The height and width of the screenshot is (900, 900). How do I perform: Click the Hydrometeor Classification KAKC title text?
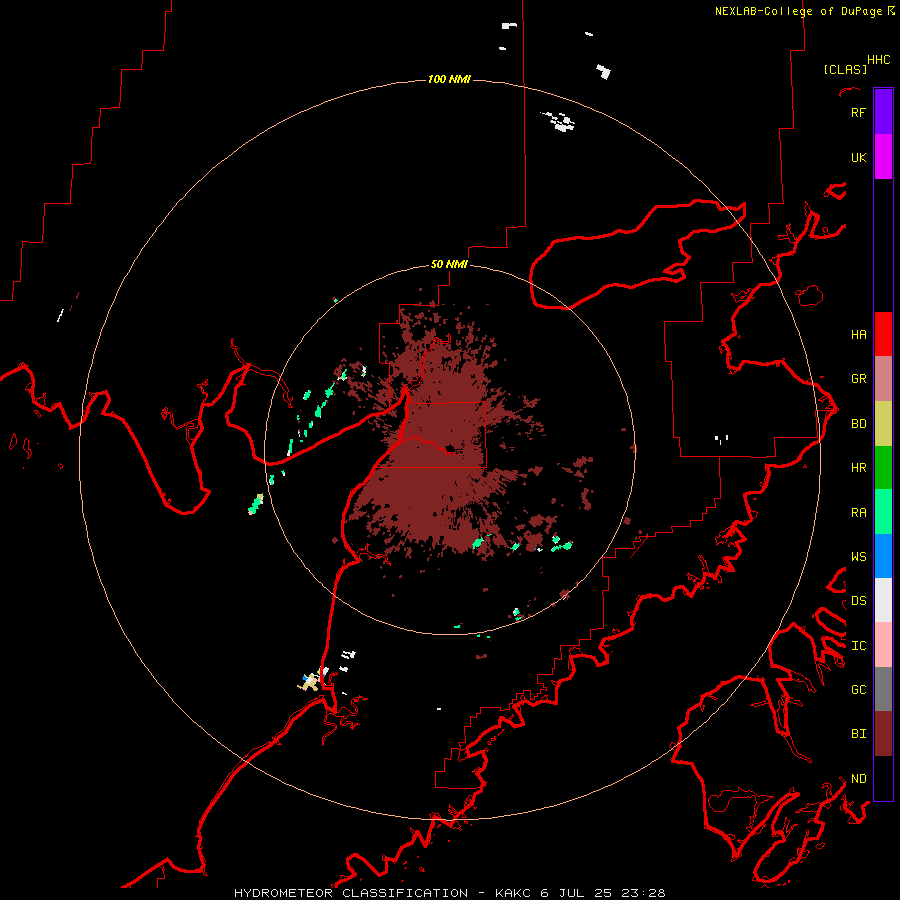coord(449,893)
